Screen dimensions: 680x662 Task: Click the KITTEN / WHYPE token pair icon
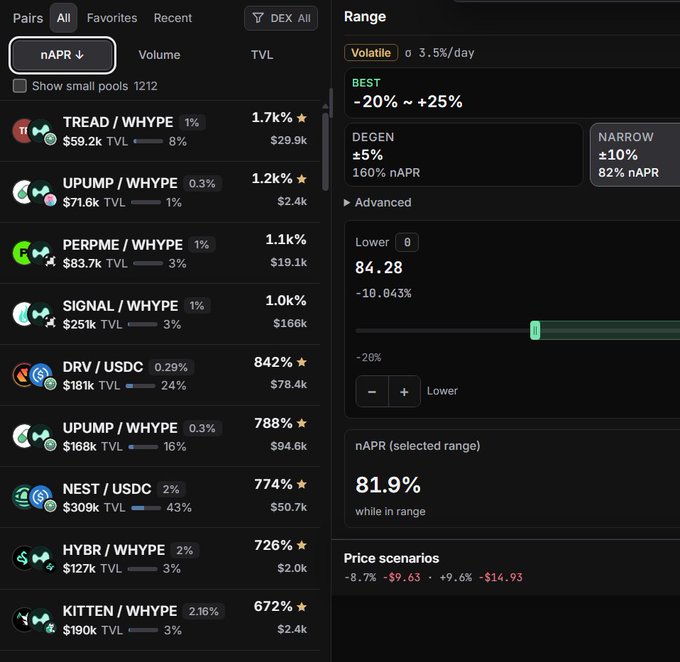34,620
